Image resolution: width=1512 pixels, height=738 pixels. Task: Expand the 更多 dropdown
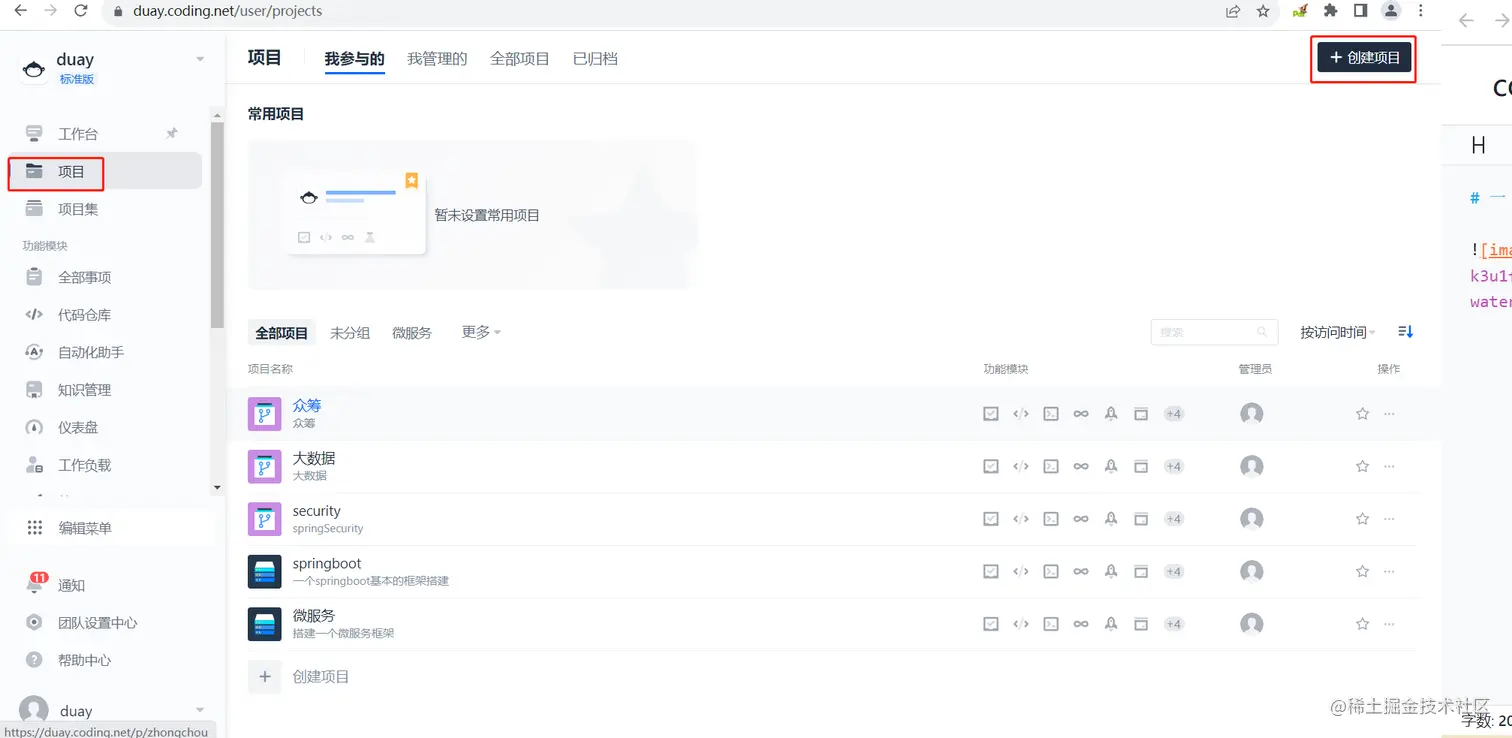(481, 332)
